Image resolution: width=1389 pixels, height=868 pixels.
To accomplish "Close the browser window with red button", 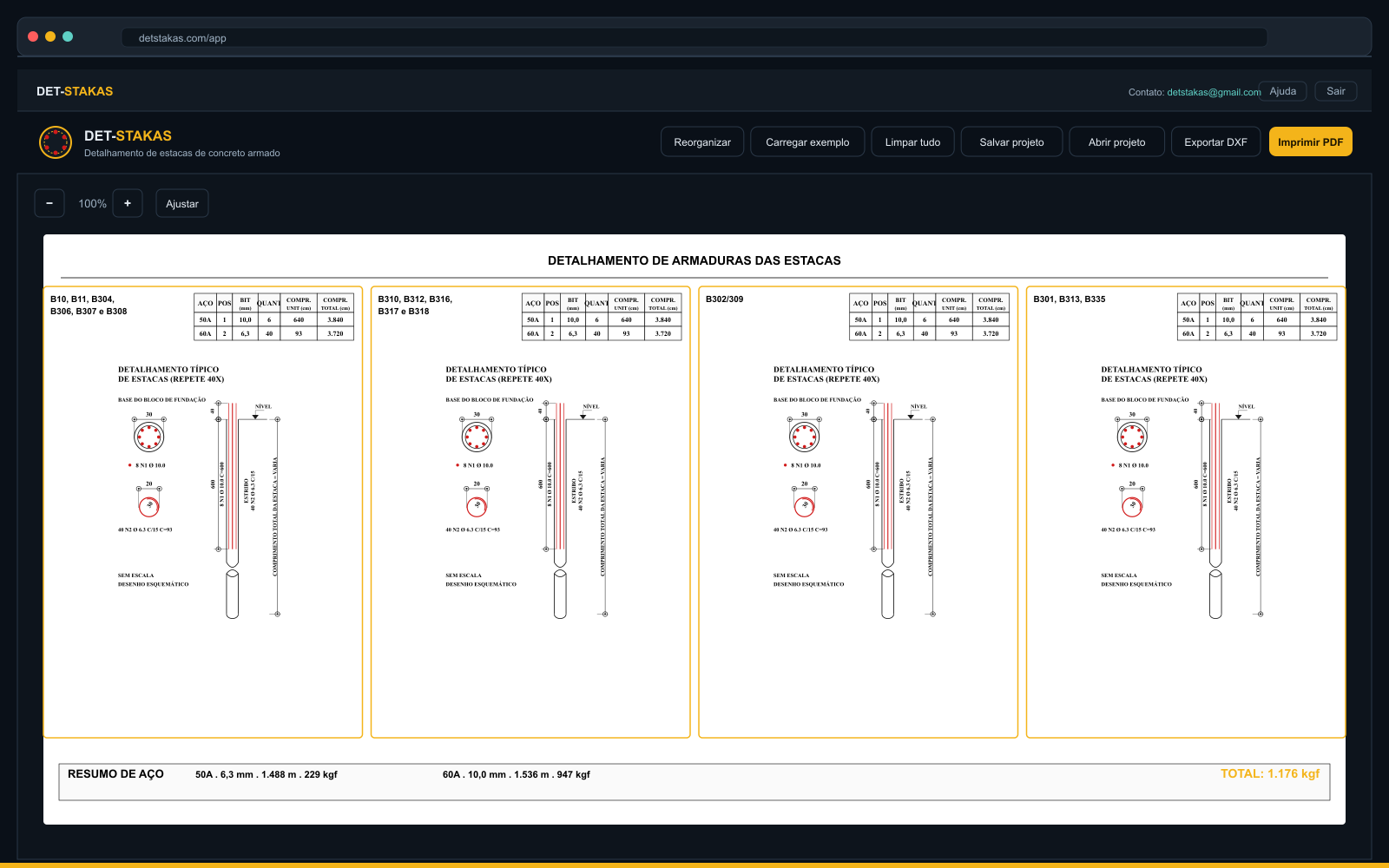I will pos(33,36).
